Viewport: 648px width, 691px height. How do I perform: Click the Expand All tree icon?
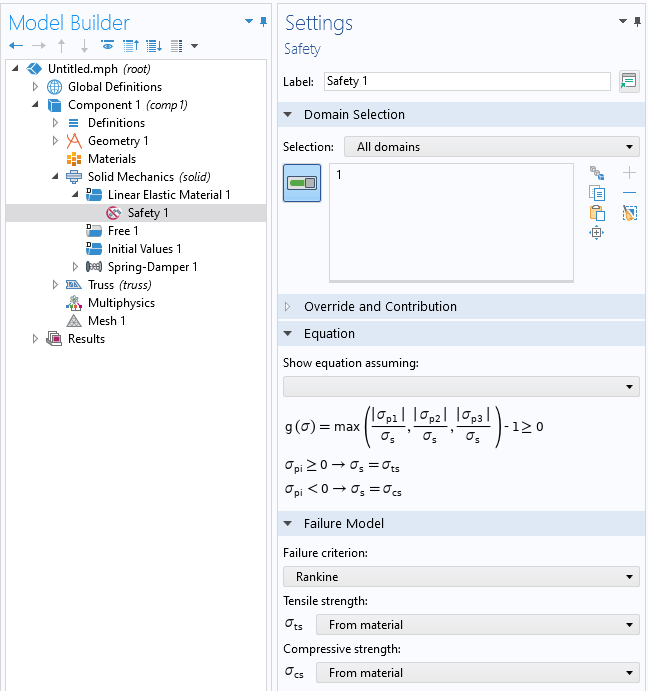153,45
